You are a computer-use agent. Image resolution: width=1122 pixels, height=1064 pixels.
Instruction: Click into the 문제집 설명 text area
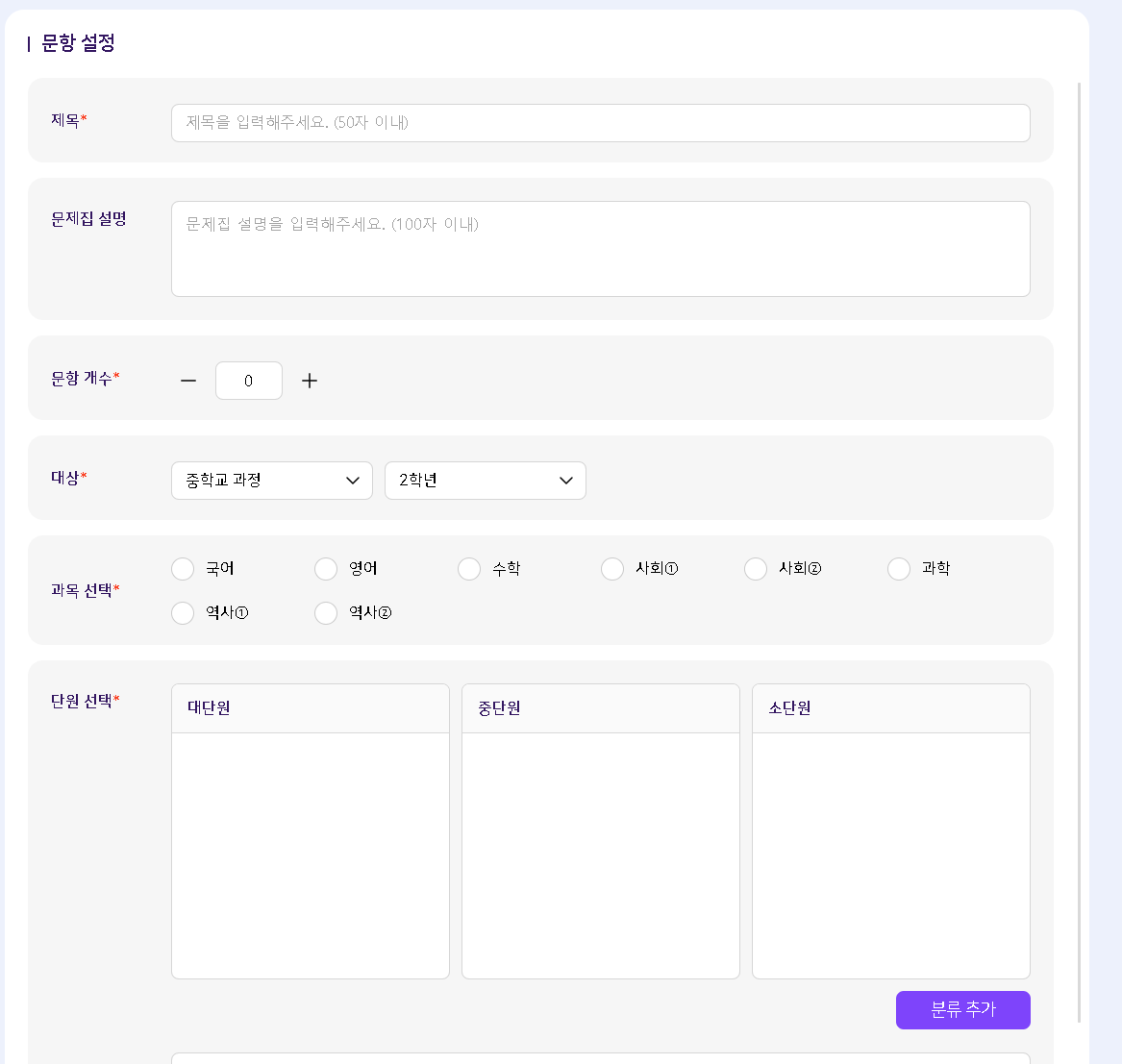(600, 249)
